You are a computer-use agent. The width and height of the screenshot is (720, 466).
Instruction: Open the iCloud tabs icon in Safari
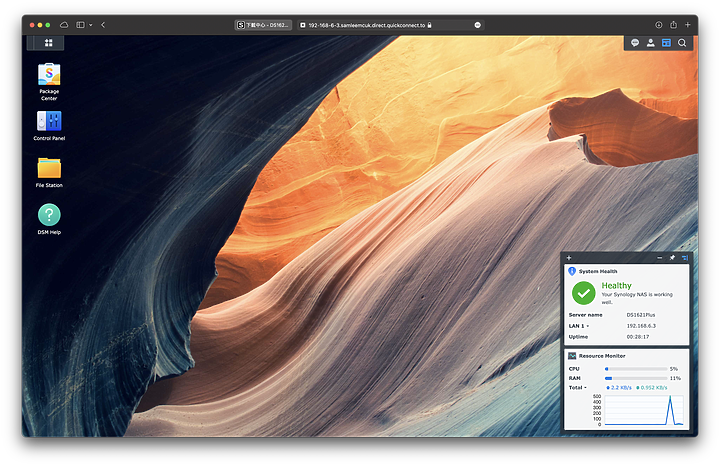point(64,25)
